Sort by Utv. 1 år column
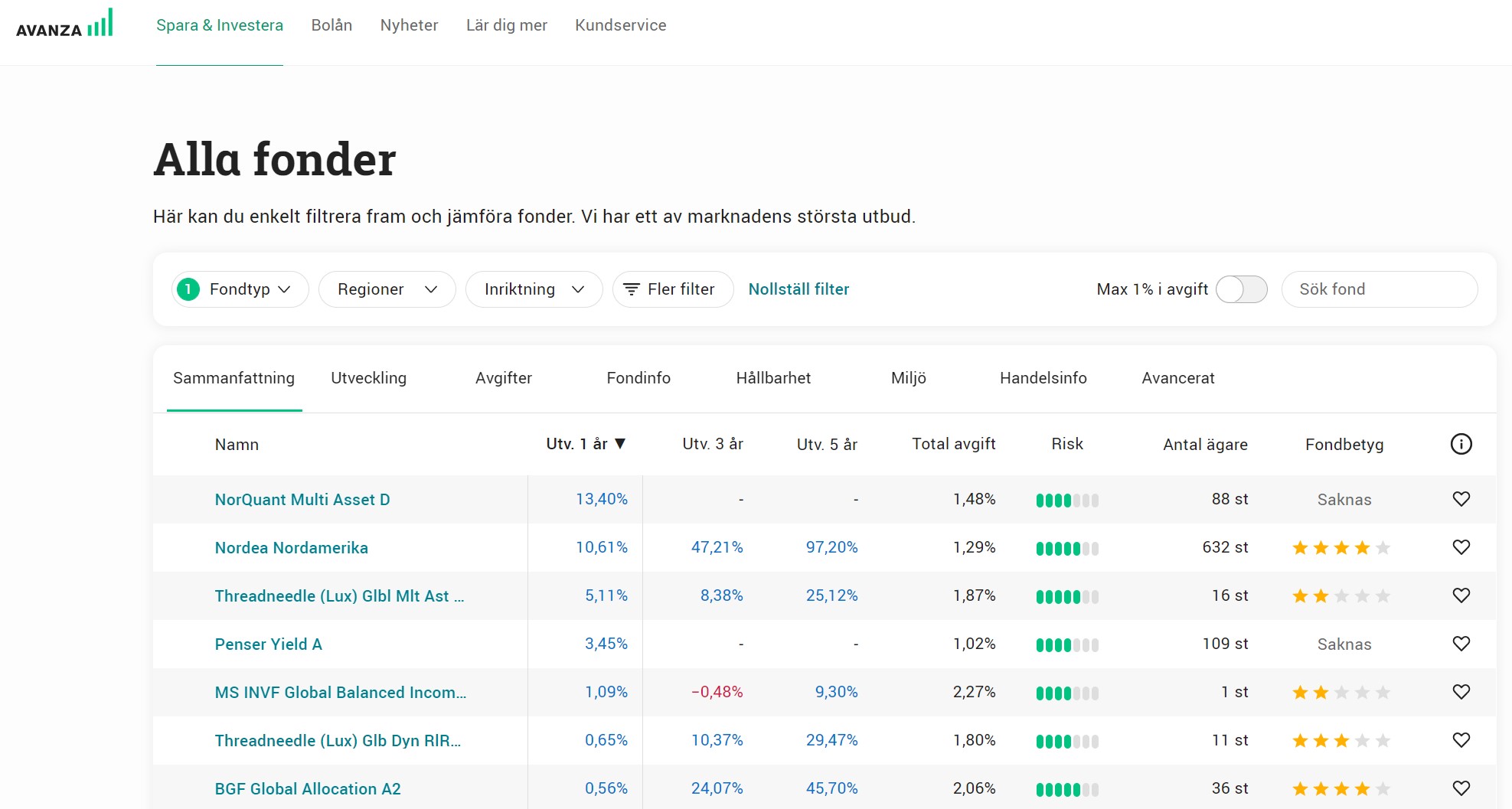 click(586, 444)
